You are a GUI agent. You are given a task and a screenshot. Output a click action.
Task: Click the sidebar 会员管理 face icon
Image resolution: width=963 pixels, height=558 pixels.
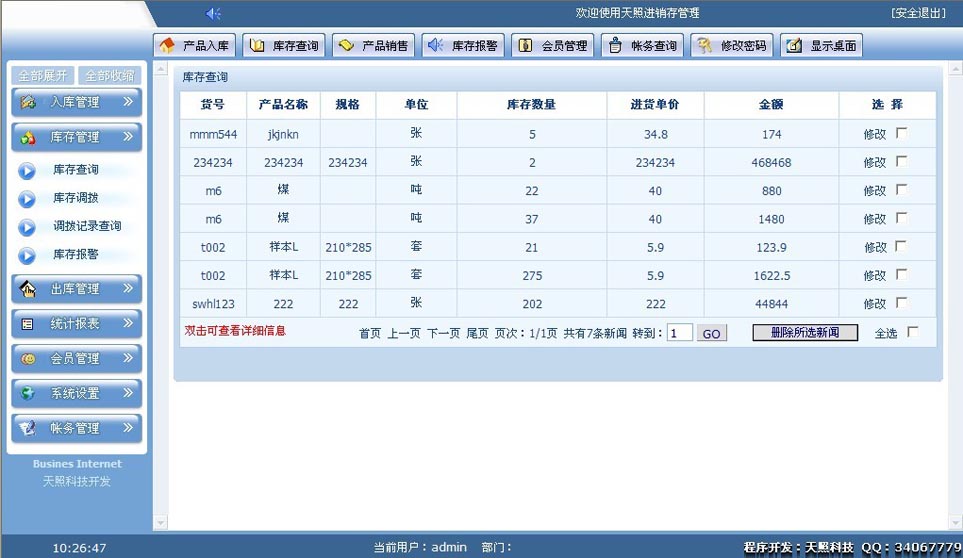(28, 358)
